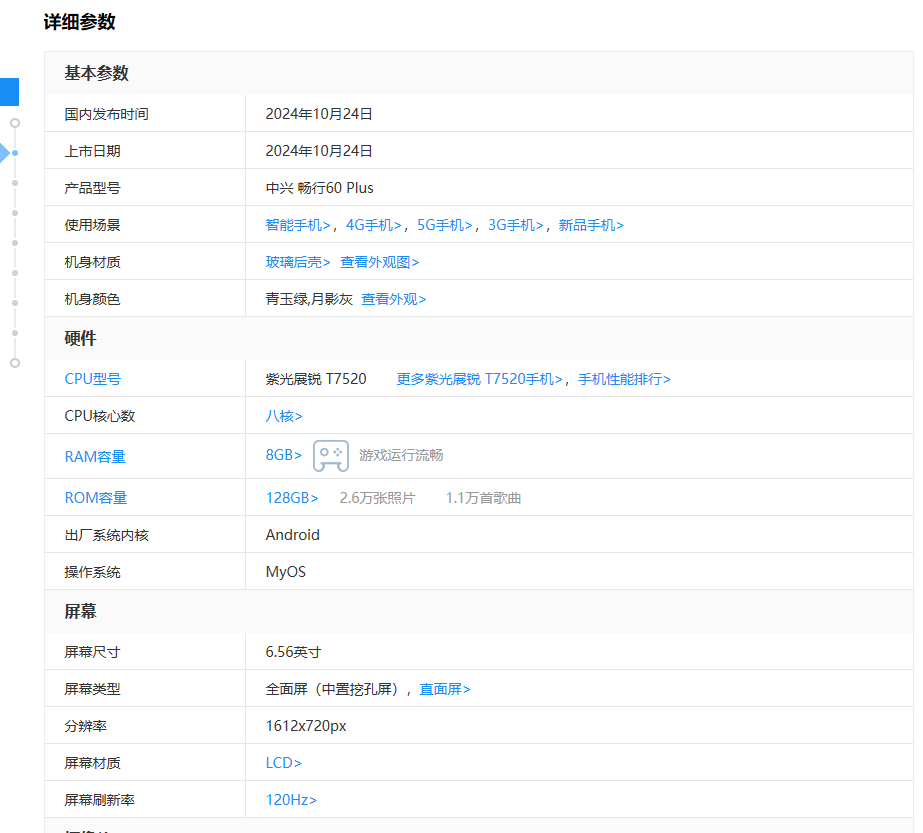Select the top hollow circle in side navigation

tap(15, 123)
